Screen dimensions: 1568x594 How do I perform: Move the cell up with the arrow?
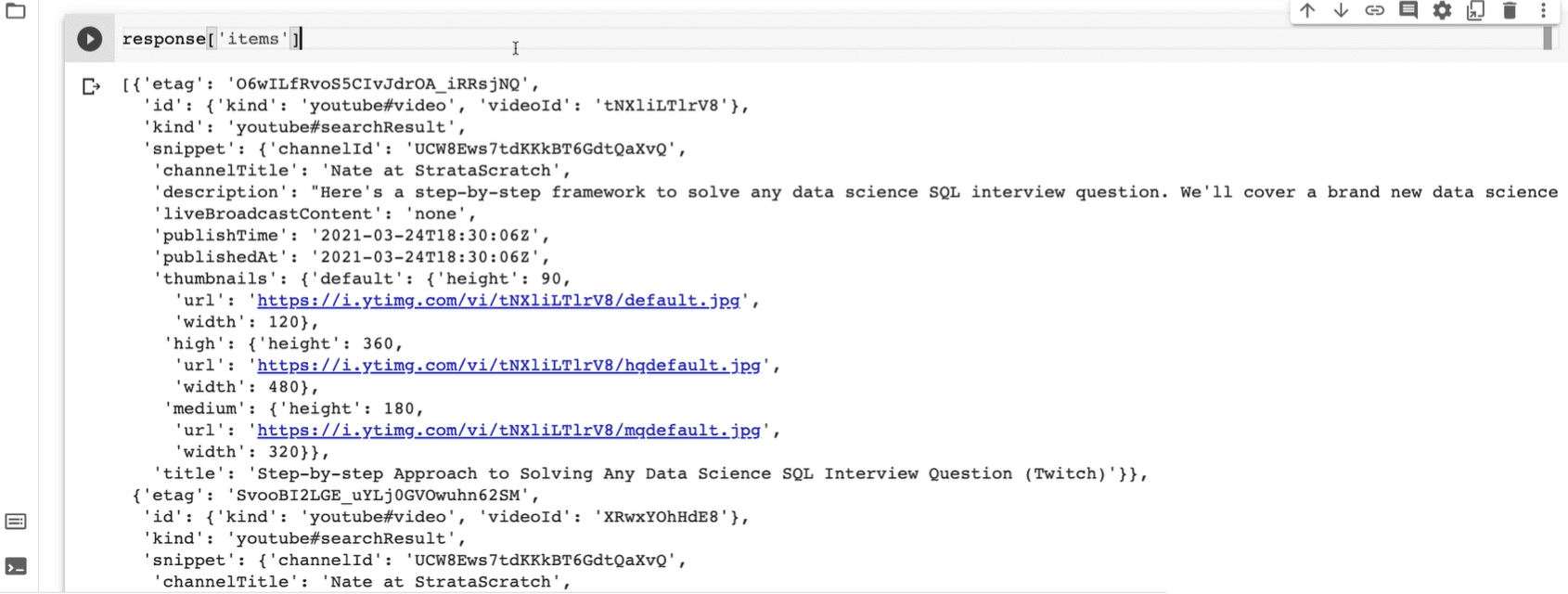tap(1307, 11)
